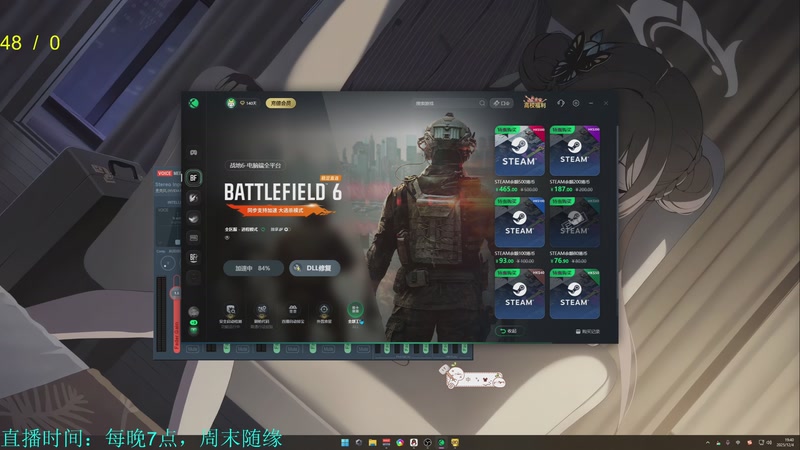Click the 口令 code button
This screenshot has width=800, height=450.
coord(502,103)
